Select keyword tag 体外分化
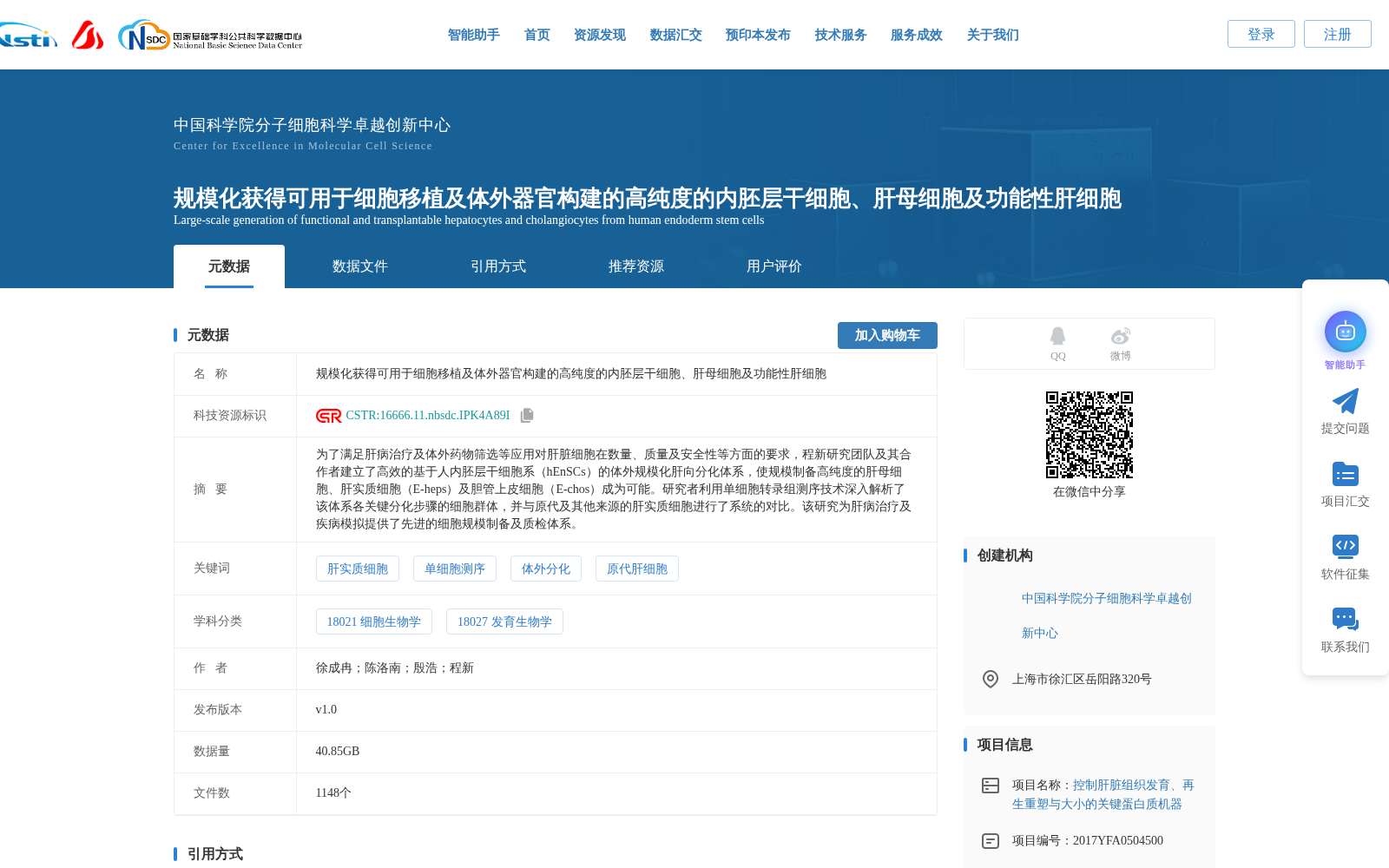The width and height of the screenshot is (1389, 868). [546, 569]
